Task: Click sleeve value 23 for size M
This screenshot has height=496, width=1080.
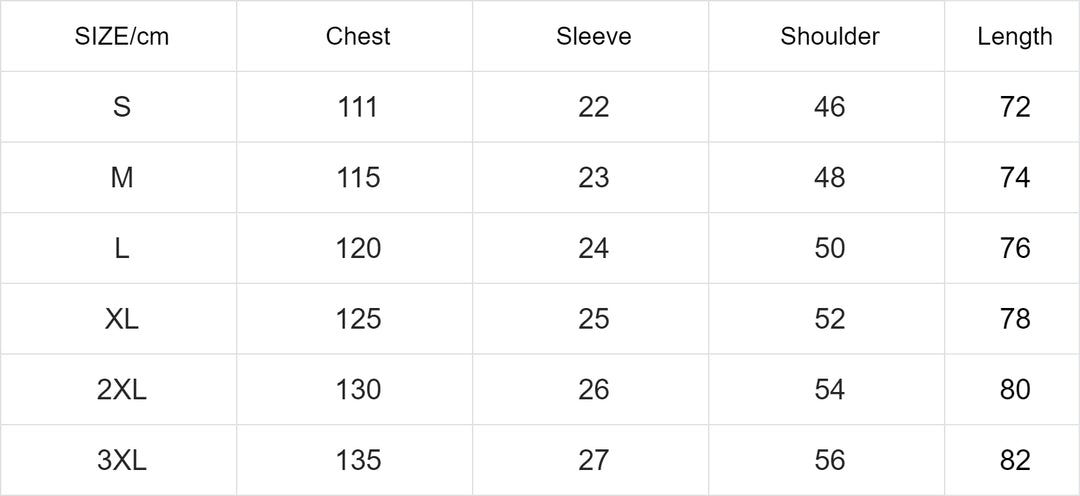Action: [594, 178]
